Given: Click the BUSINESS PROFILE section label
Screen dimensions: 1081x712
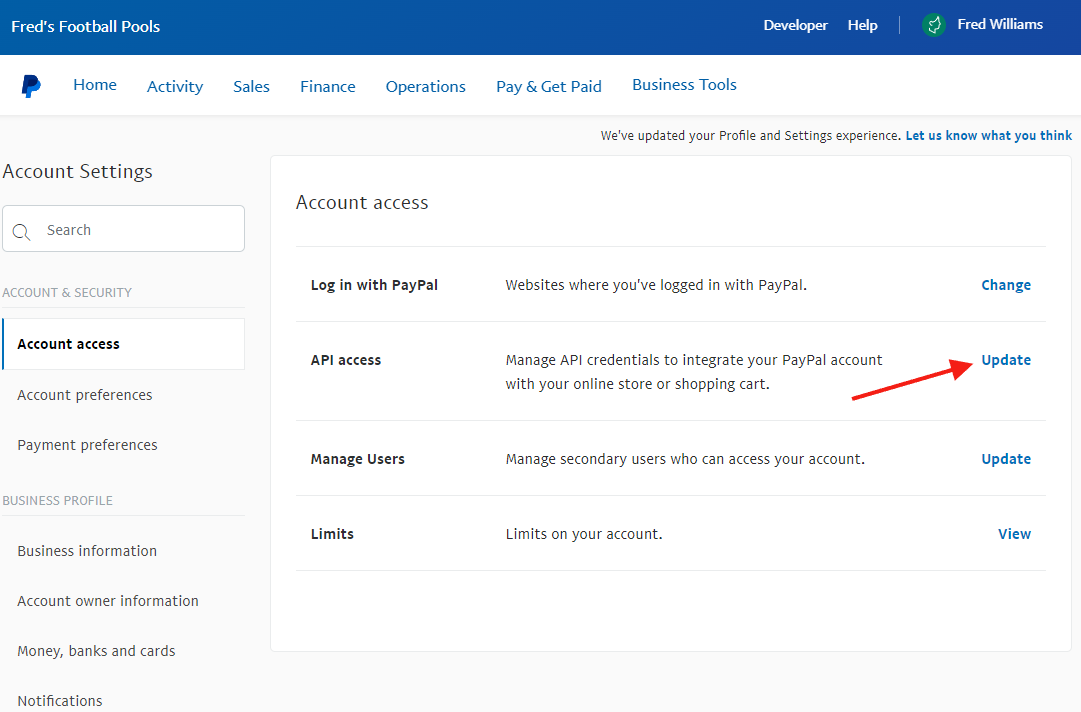Looking at the screenshot, I should [x=58, y=501].
